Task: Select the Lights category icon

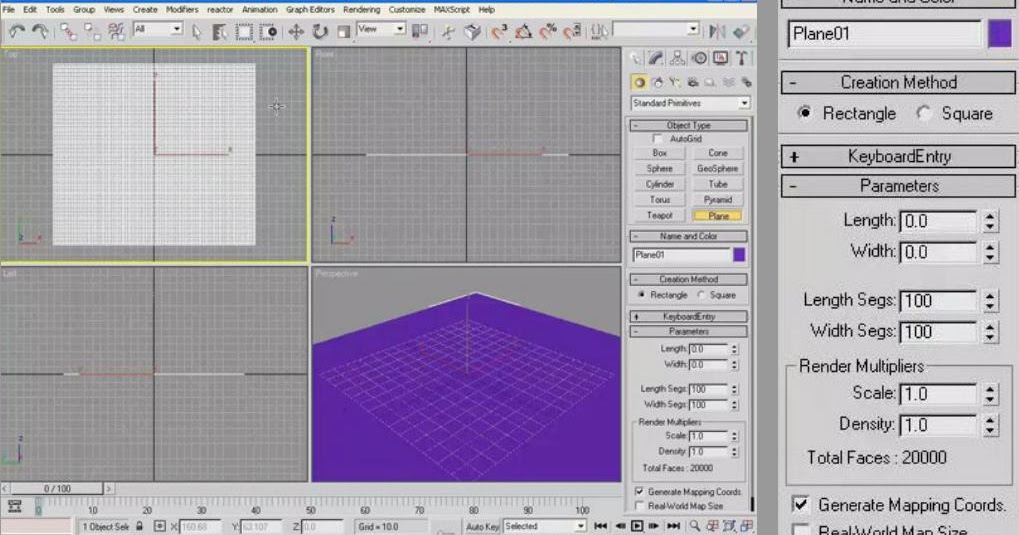Action: [675, 83]
